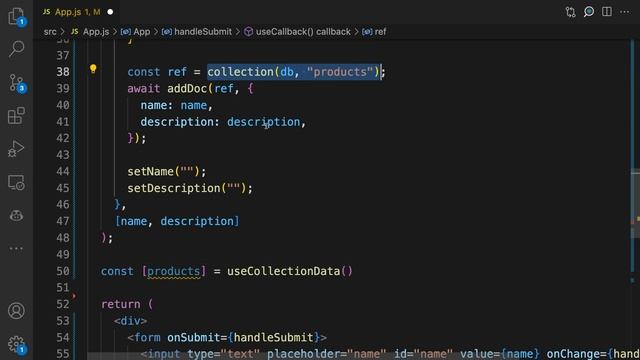
Task: Open the Explorer view in activity bar
Action: [16, 16]
